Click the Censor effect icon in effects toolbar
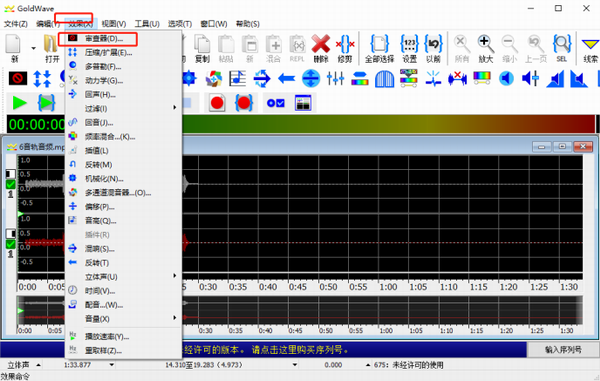The image size is (600, 381). point(18,78)
